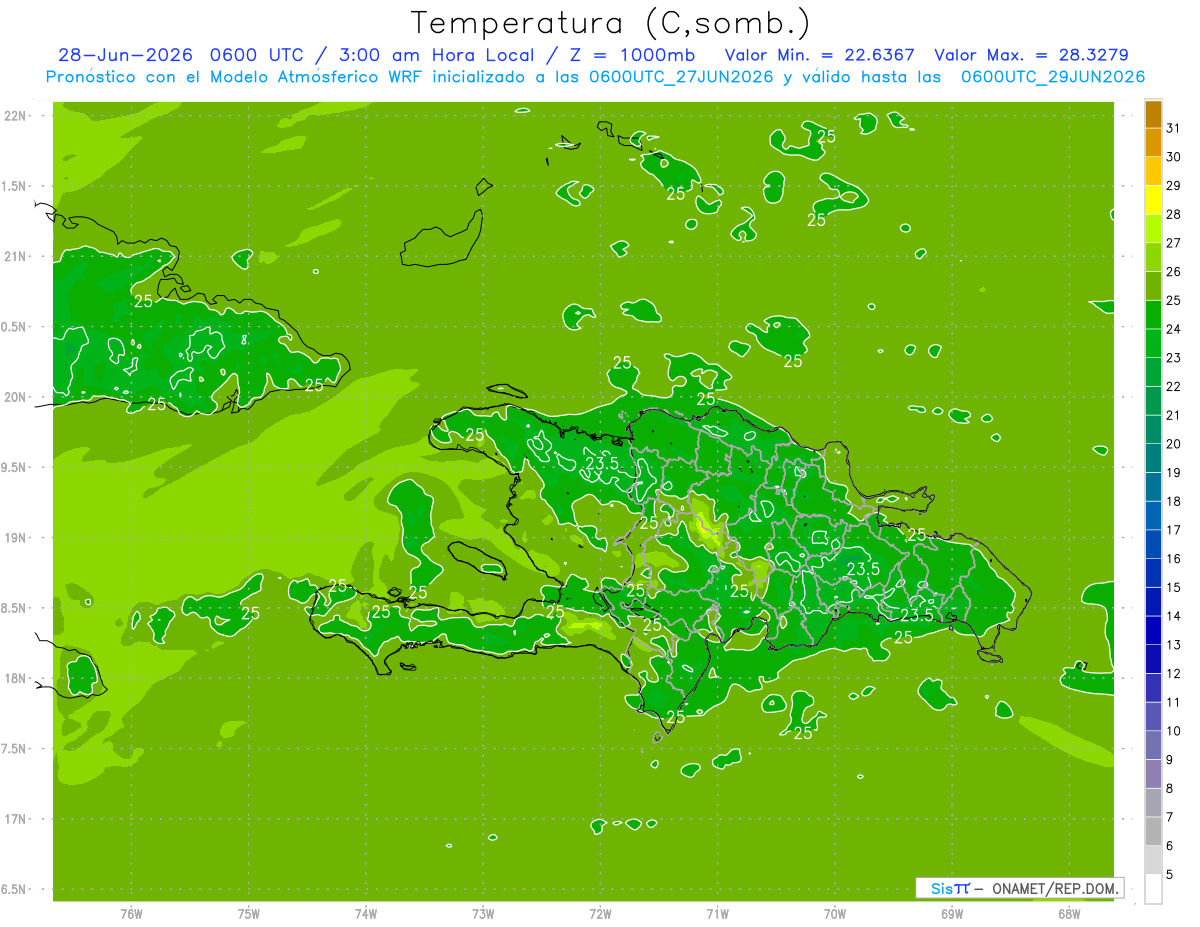
Task: Click the '18N' latitude axis label
Action: click(x=16, y=678)
